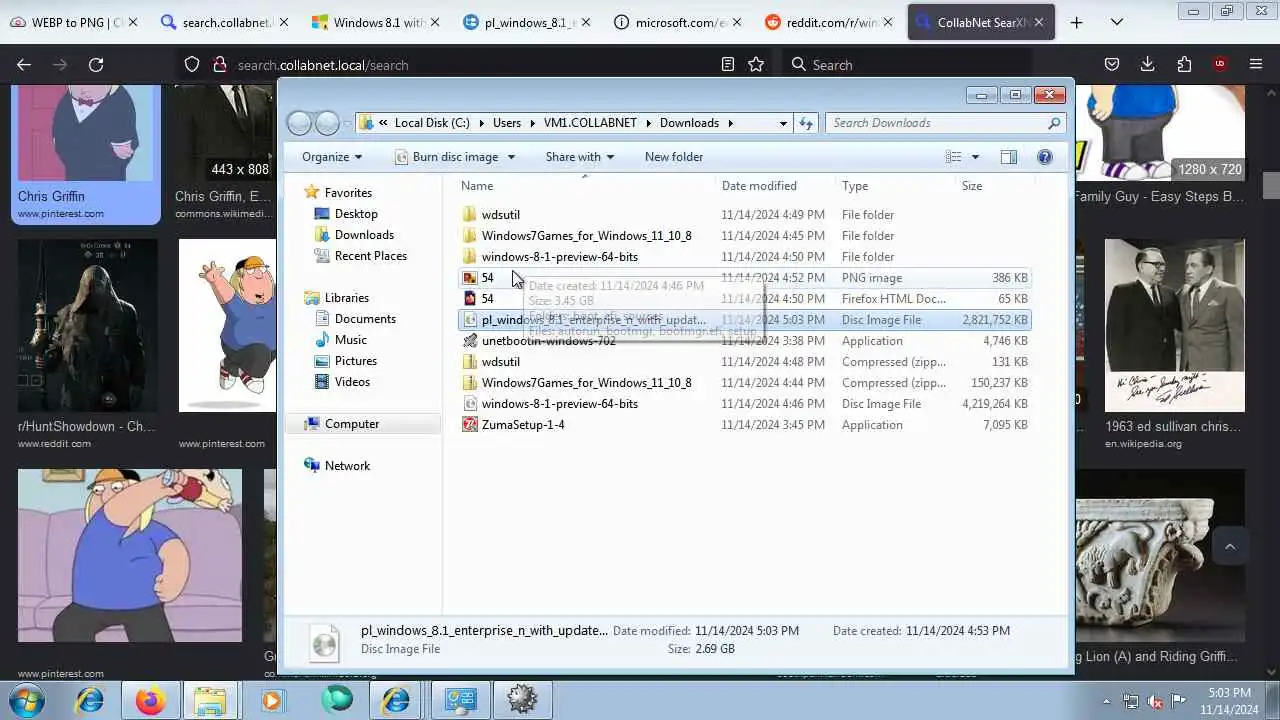Bookmark this page with the star
The image size is (1280, 720).
click(x=756, y=64)
